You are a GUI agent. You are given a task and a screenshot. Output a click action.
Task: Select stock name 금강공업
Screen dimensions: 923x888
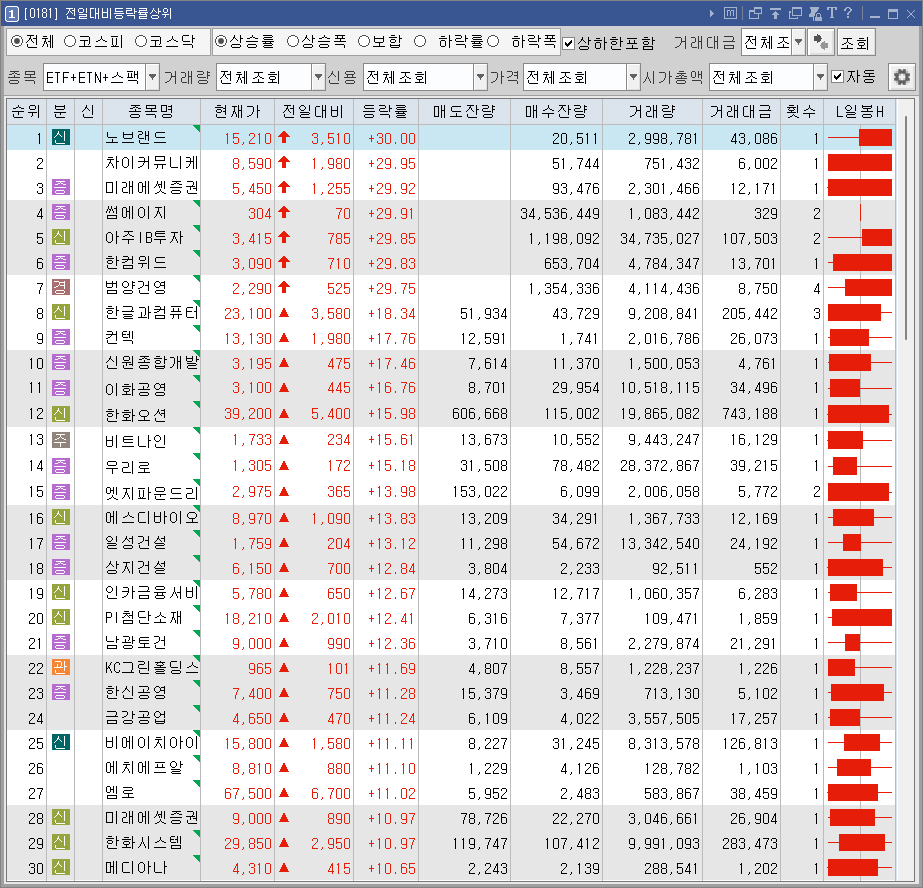pyautogui.click(x=136, y=718)
